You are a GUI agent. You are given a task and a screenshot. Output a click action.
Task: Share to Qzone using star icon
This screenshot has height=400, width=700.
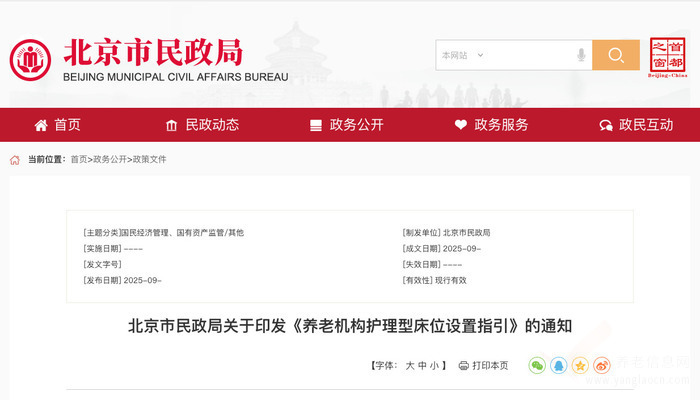581,366
